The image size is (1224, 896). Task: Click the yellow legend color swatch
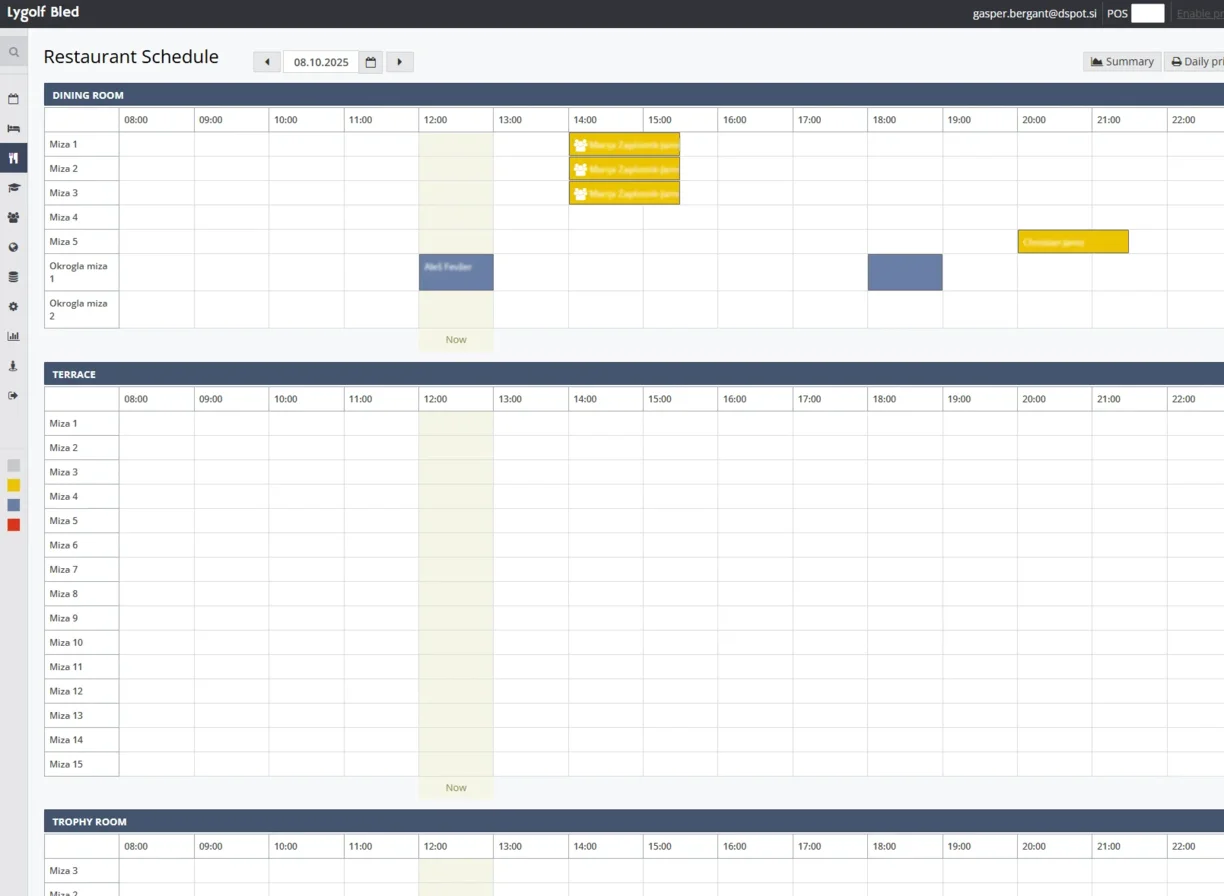coord(14,485)
